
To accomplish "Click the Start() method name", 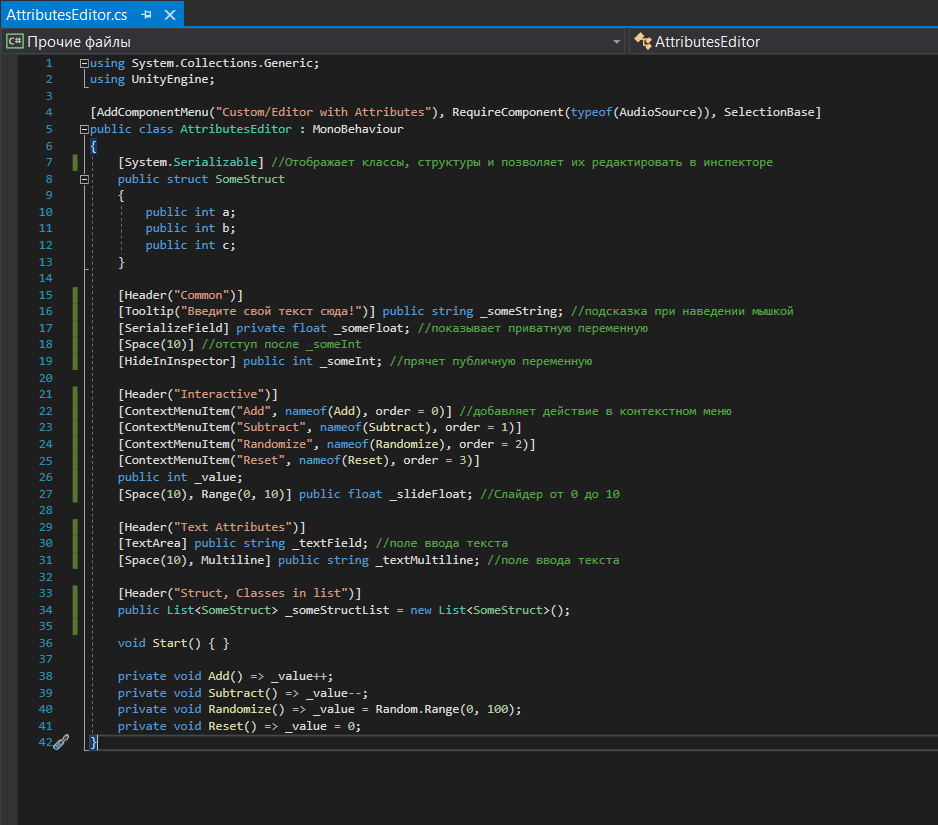I will click(170, 643).
